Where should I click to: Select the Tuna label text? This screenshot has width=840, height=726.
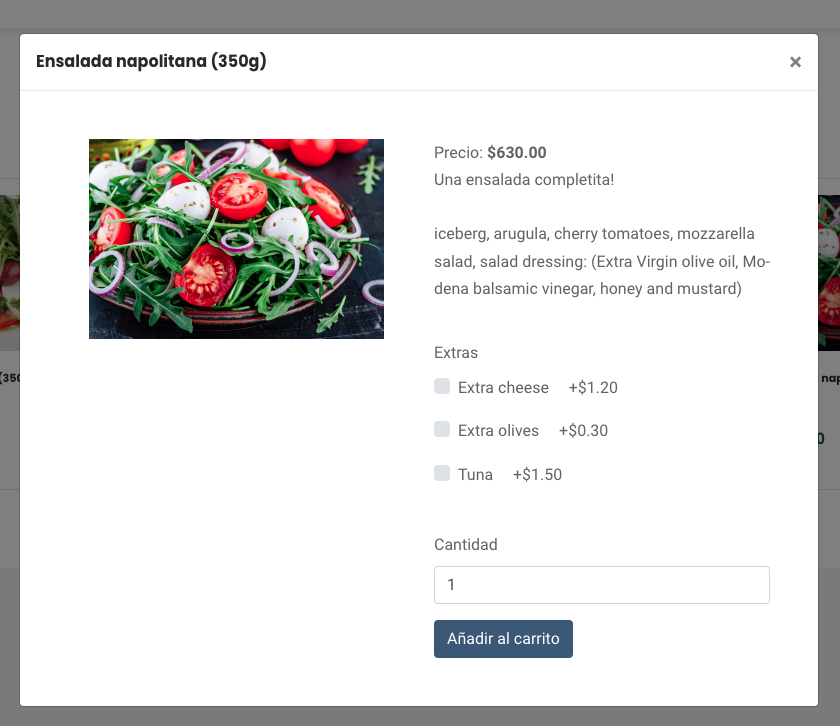[x=475, y=475]
